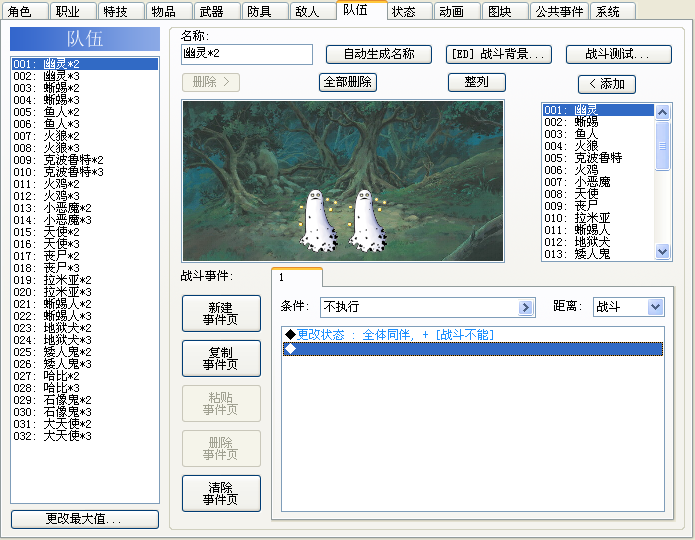Select enemy 012: 地狱犬 in enemy list
Screen dimensions: 695x540
click(x=598, y=242)
